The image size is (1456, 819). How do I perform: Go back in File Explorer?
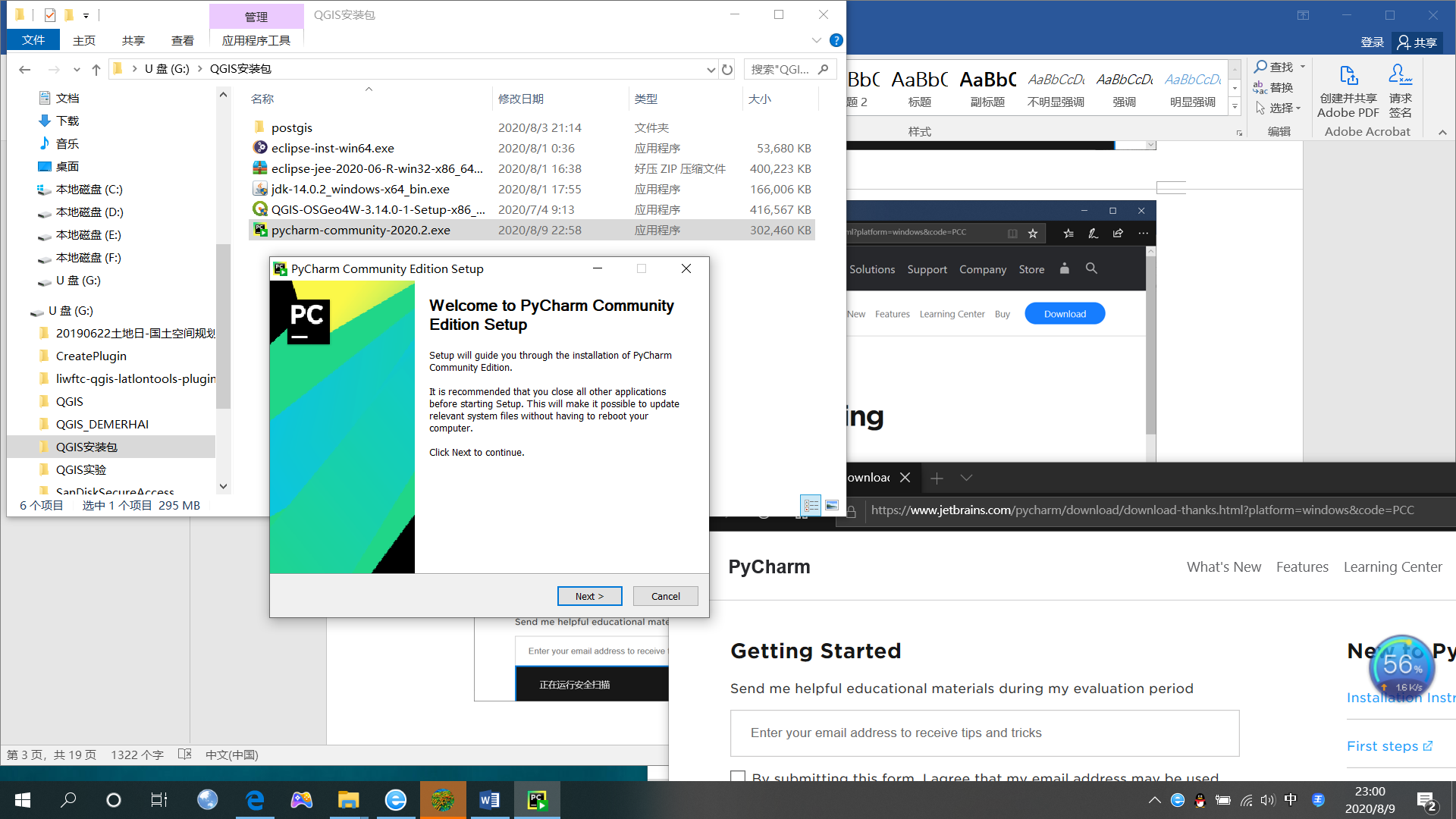pos(25,69)
